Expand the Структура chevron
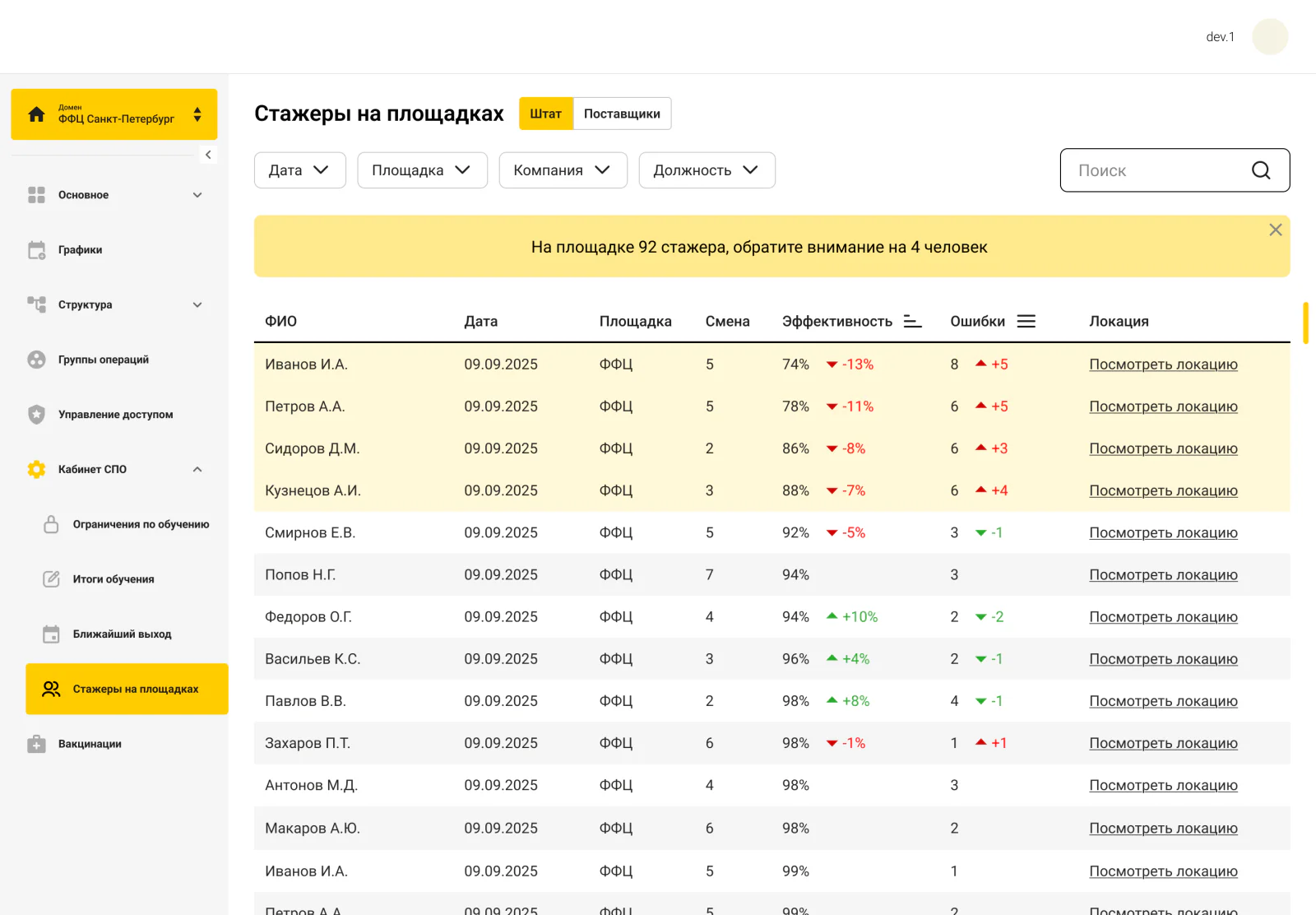The width and height of the screenshot is (1316, 915). pos(197,304)
